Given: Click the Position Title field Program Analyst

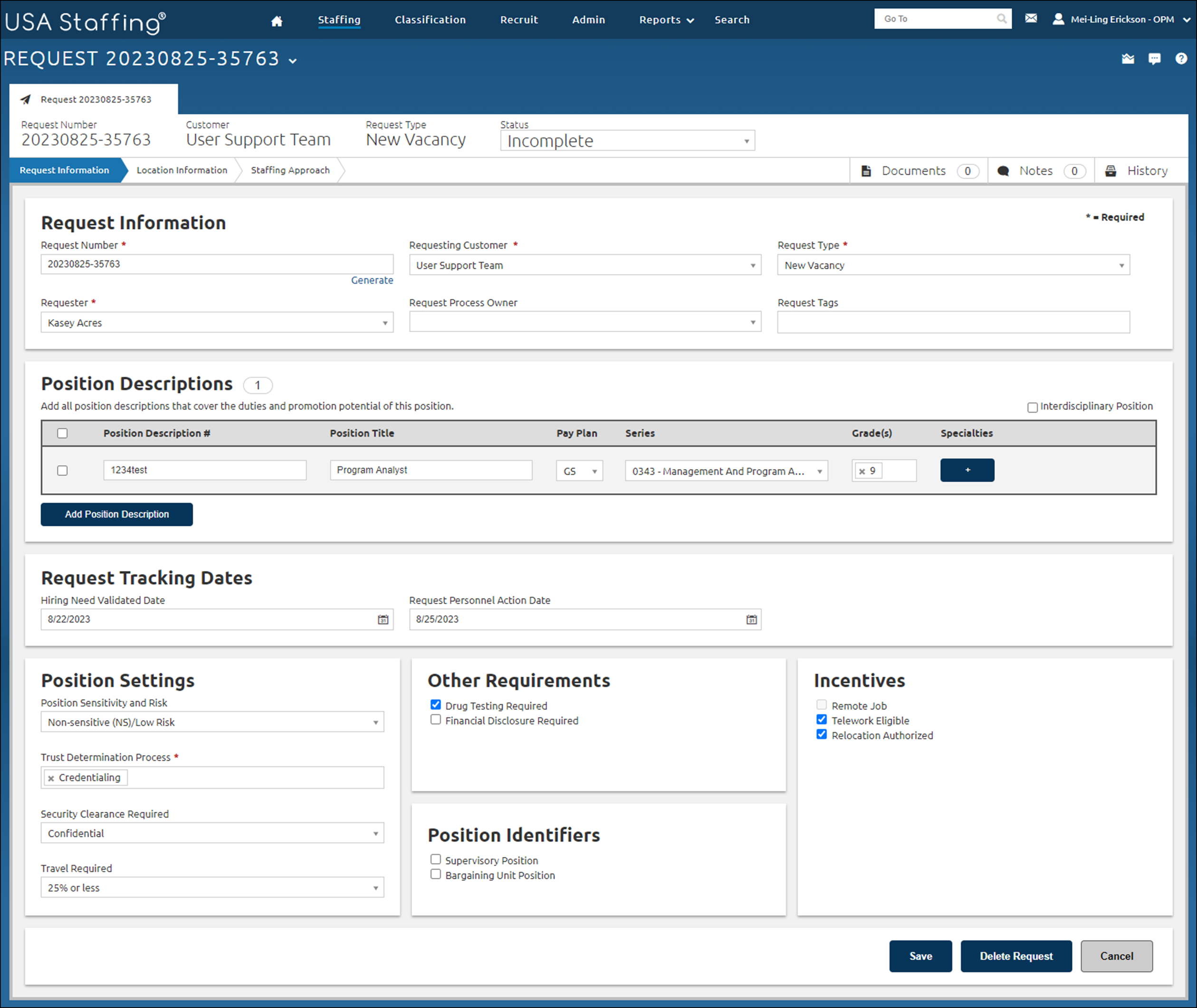Looking at the screenshot, I should pos(431,470).
